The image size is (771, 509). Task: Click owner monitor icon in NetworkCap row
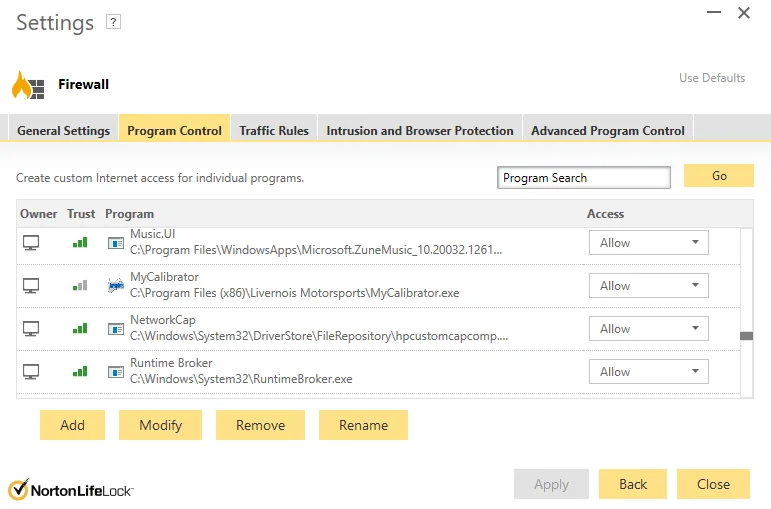pyautogui.click(x=31, y=329)
